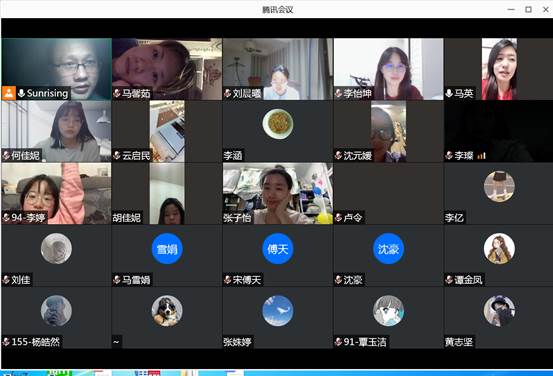
Task: Click Sunrising's microphone icon
Action: [22, 93]
